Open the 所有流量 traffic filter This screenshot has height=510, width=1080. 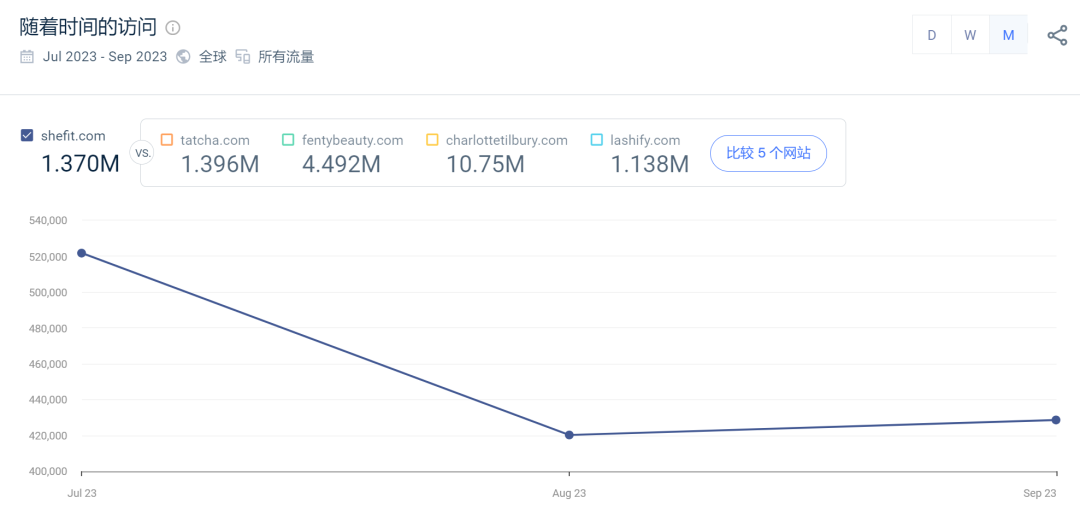point(286,57)
